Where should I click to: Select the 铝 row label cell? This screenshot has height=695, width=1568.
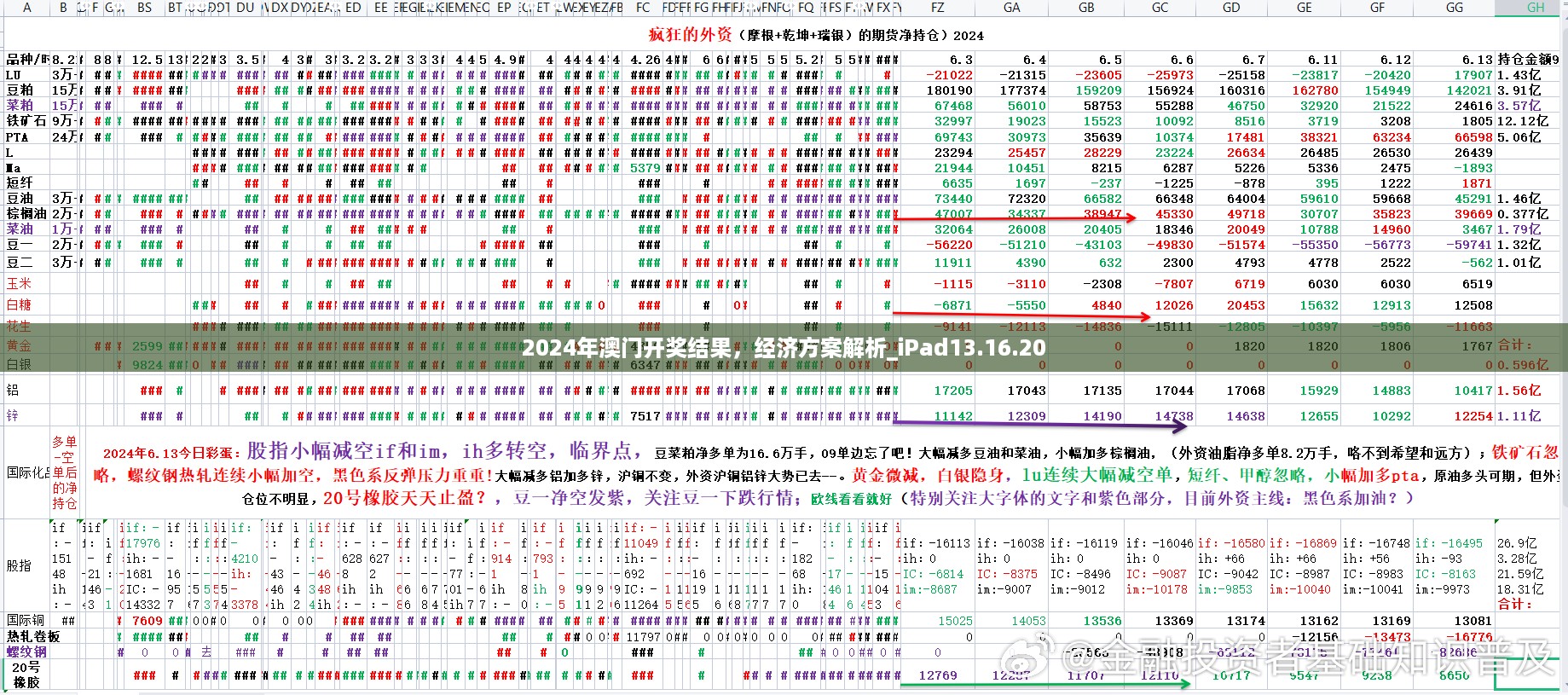click(x=13, y=391)
